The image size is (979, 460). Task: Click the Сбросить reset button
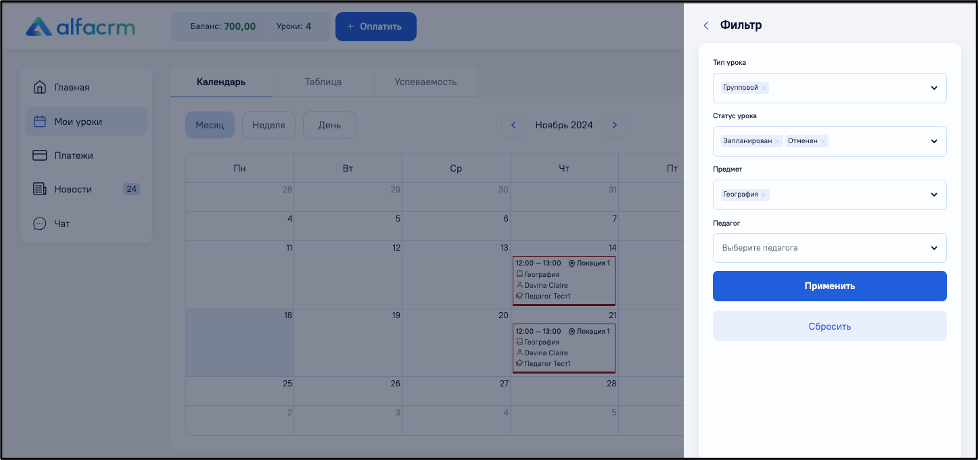(829, 326)
